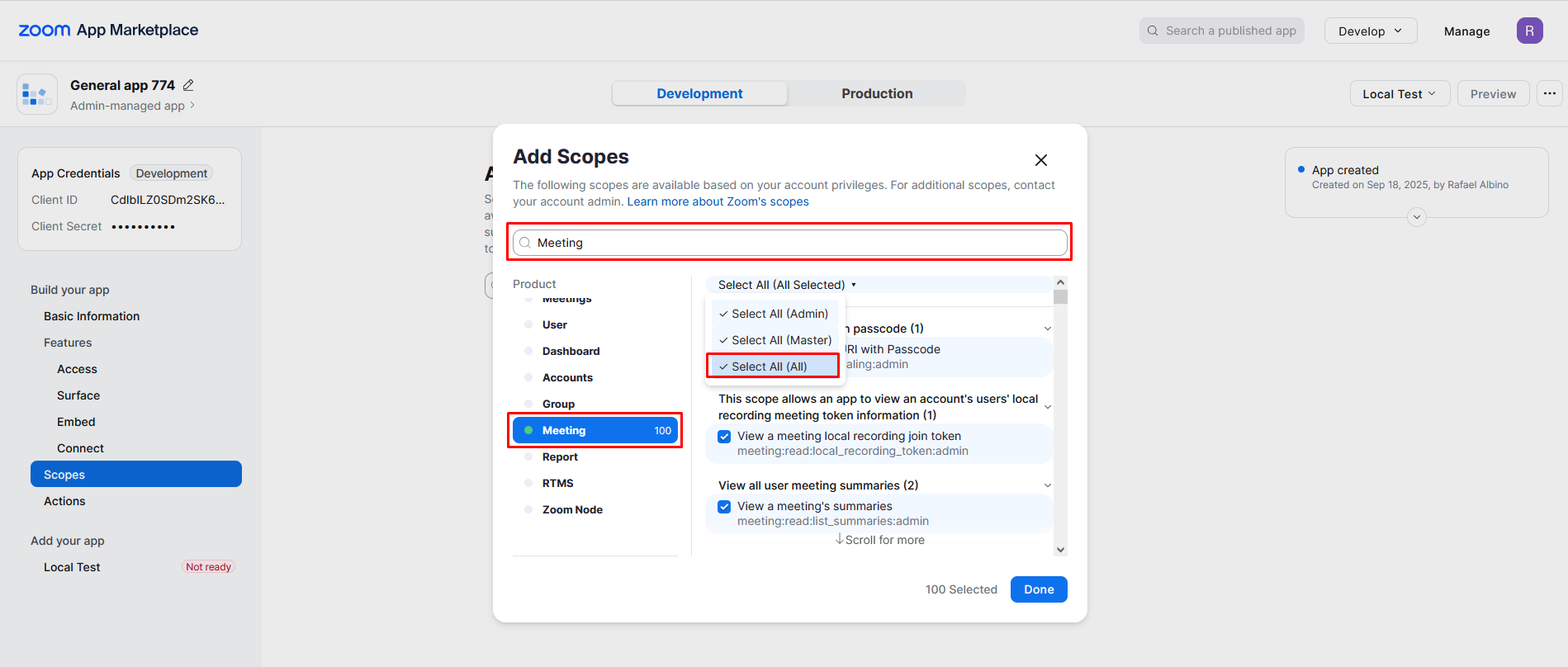This screenshot has height=667, width=1568.
Task: Close the Add Scopes dialog with X
Action: pyautogui.click(x=1041, y=160)
